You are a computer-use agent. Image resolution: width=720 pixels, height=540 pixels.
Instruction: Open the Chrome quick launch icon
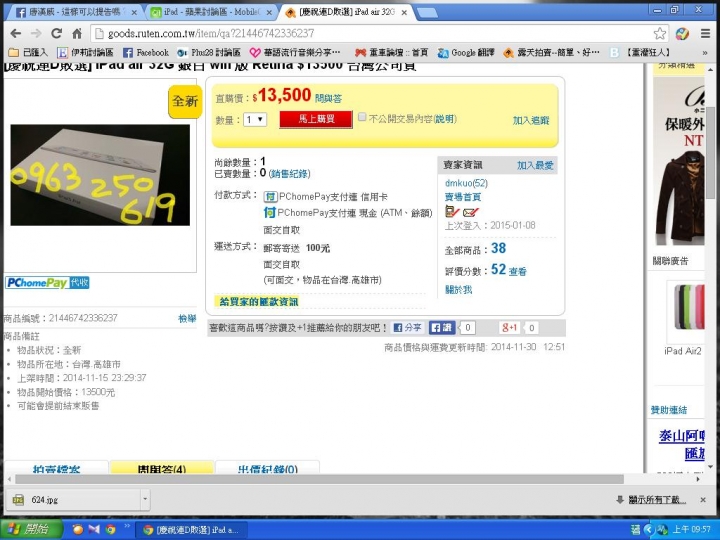(x=110, y=529)
